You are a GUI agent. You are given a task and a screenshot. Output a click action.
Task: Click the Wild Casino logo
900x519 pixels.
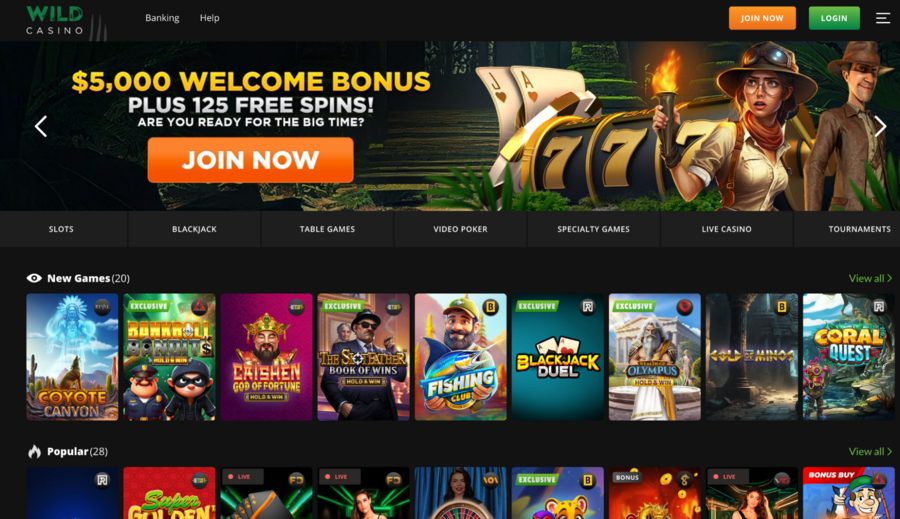pyautogui.click(x=55, y=20)
